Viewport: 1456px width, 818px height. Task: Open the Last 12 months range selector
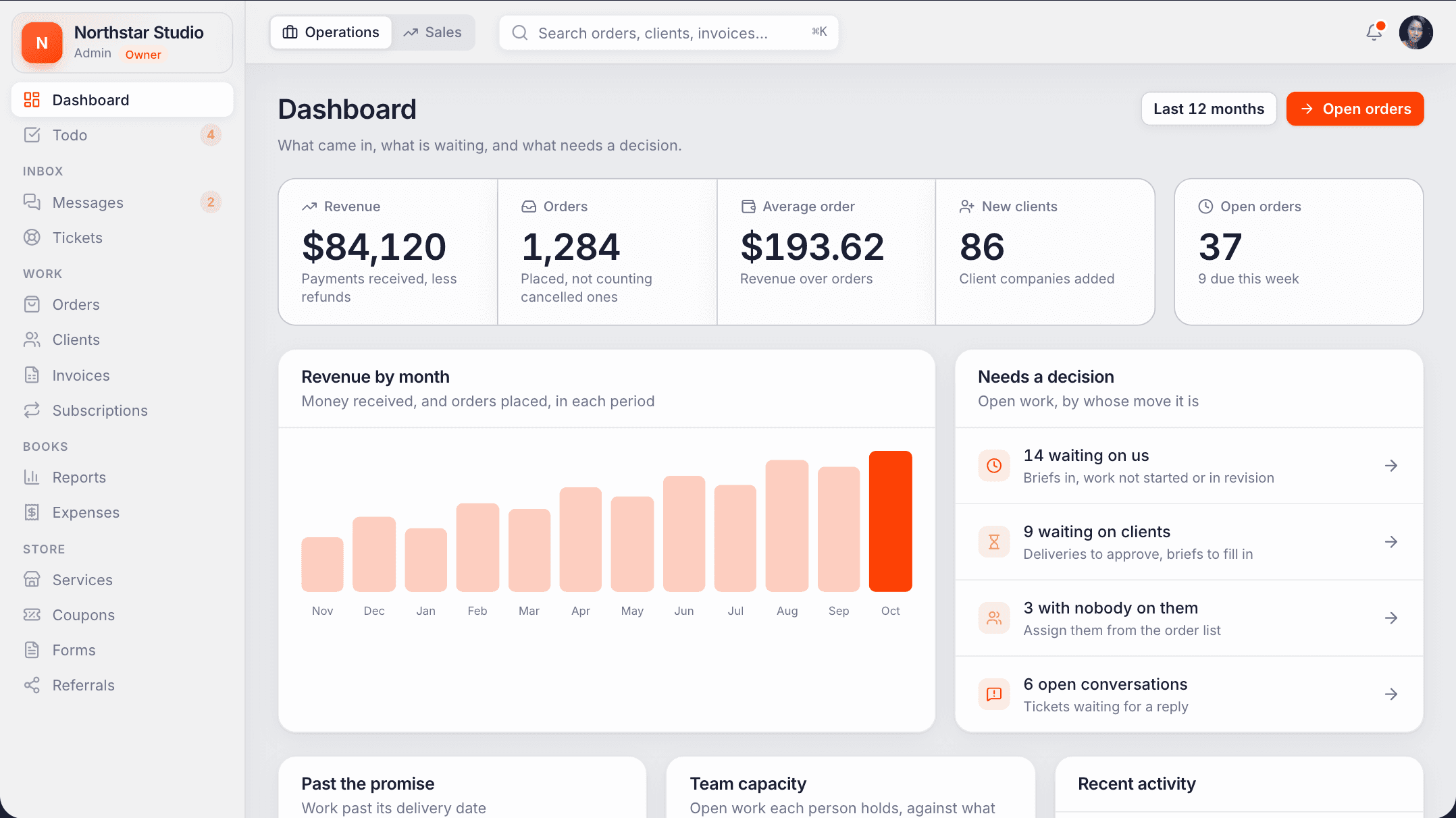point(1209,109)
